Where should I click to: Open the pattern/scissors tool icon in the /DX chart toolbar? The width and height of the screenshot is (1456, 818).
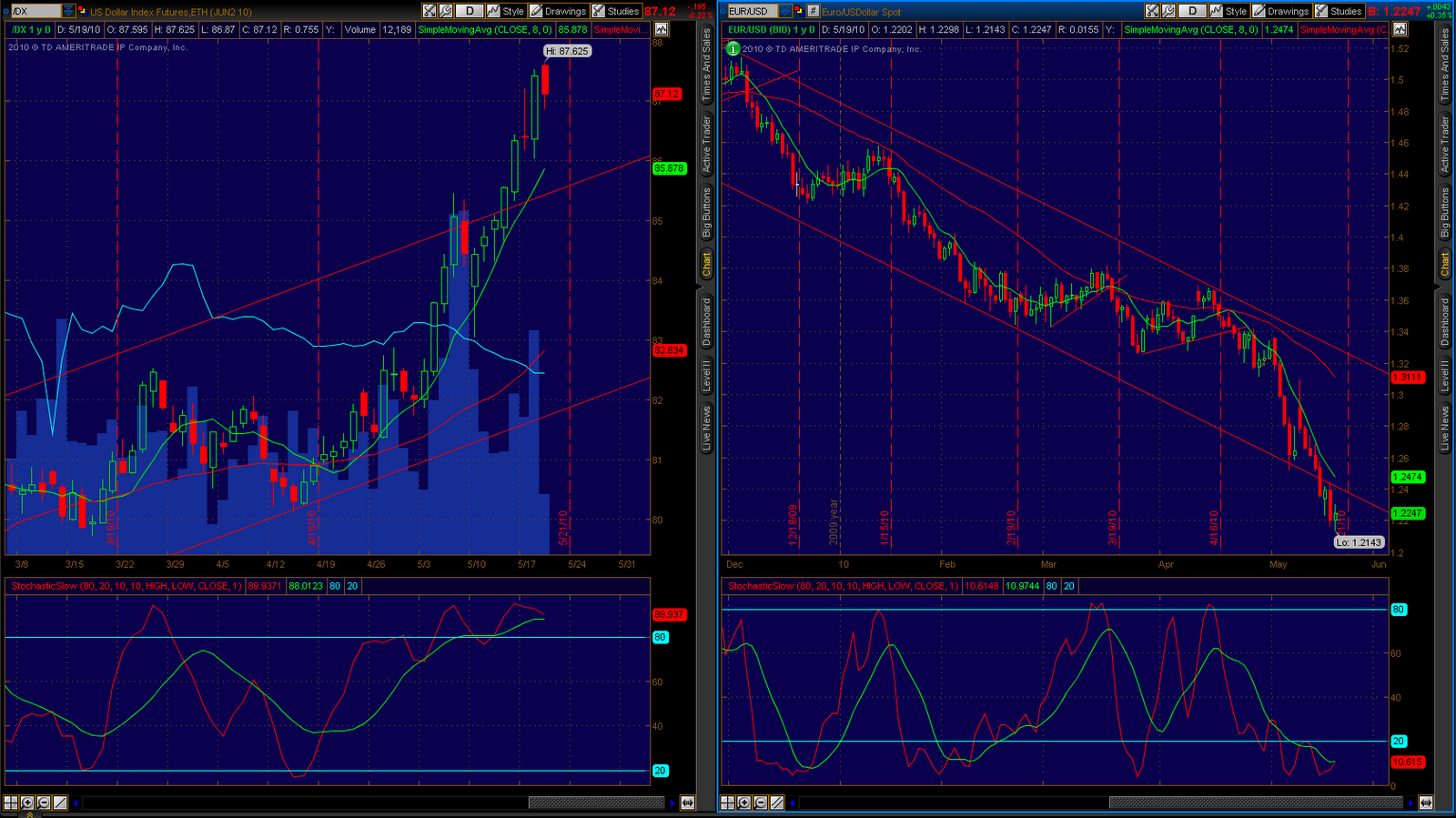pos(430,11)
